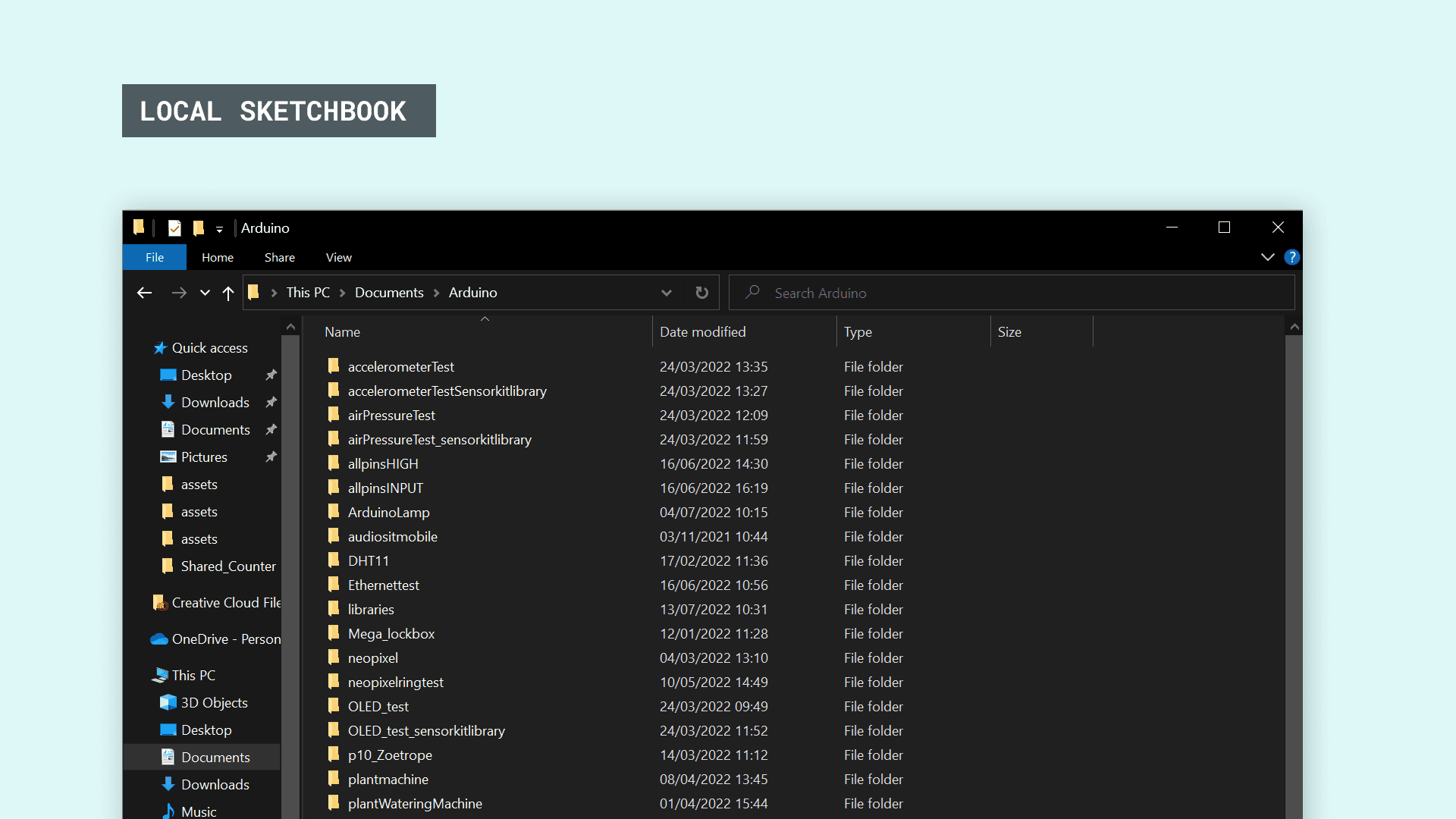Viewport: 1456px width, 819px height.
Task: Open the File tab
Action: [155, 258]
